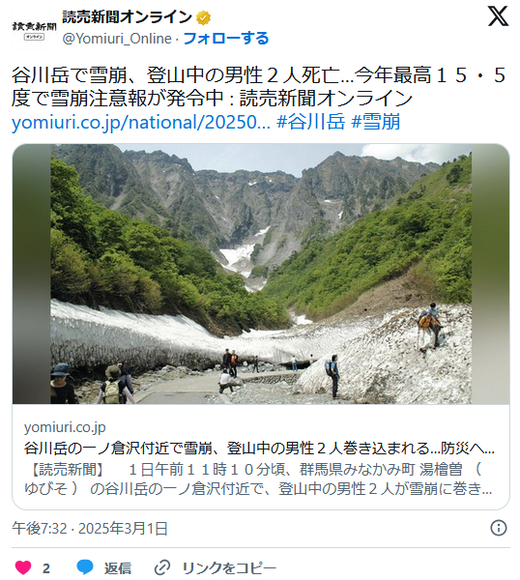The height and width of the screenshot is (580, 520).
Task: Select the #雪崩 hashtag
Action: tap(375, 122)
